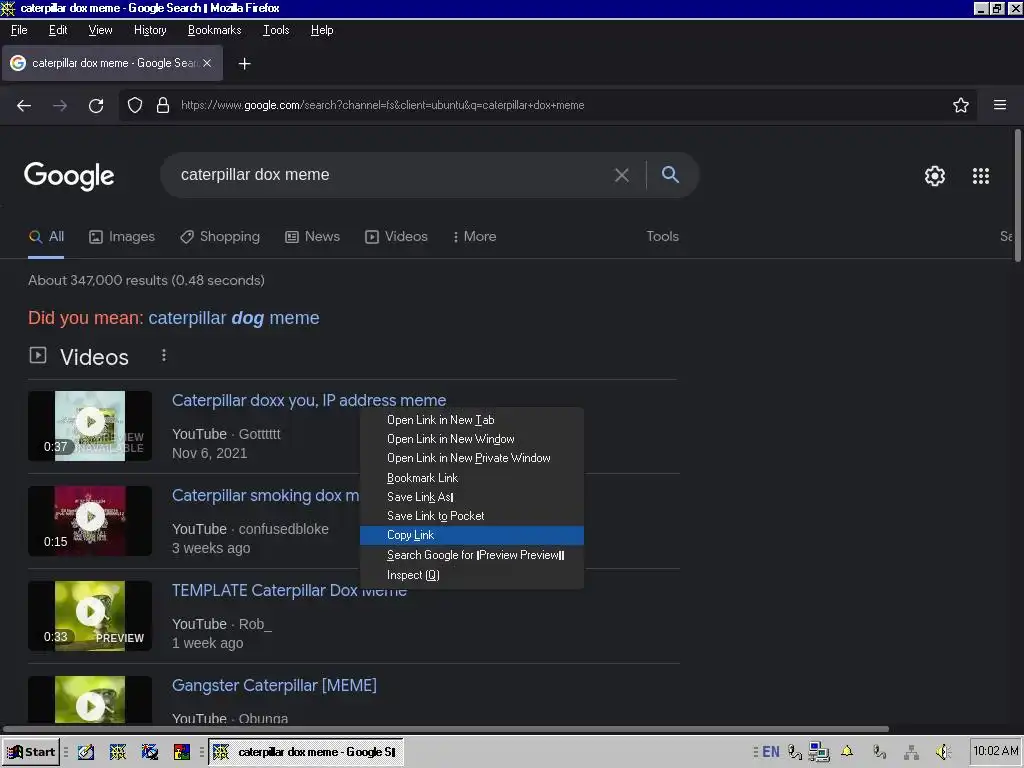Open Caterpillar smoking dox meme link
1024x768 pixels.
[265, 496]
